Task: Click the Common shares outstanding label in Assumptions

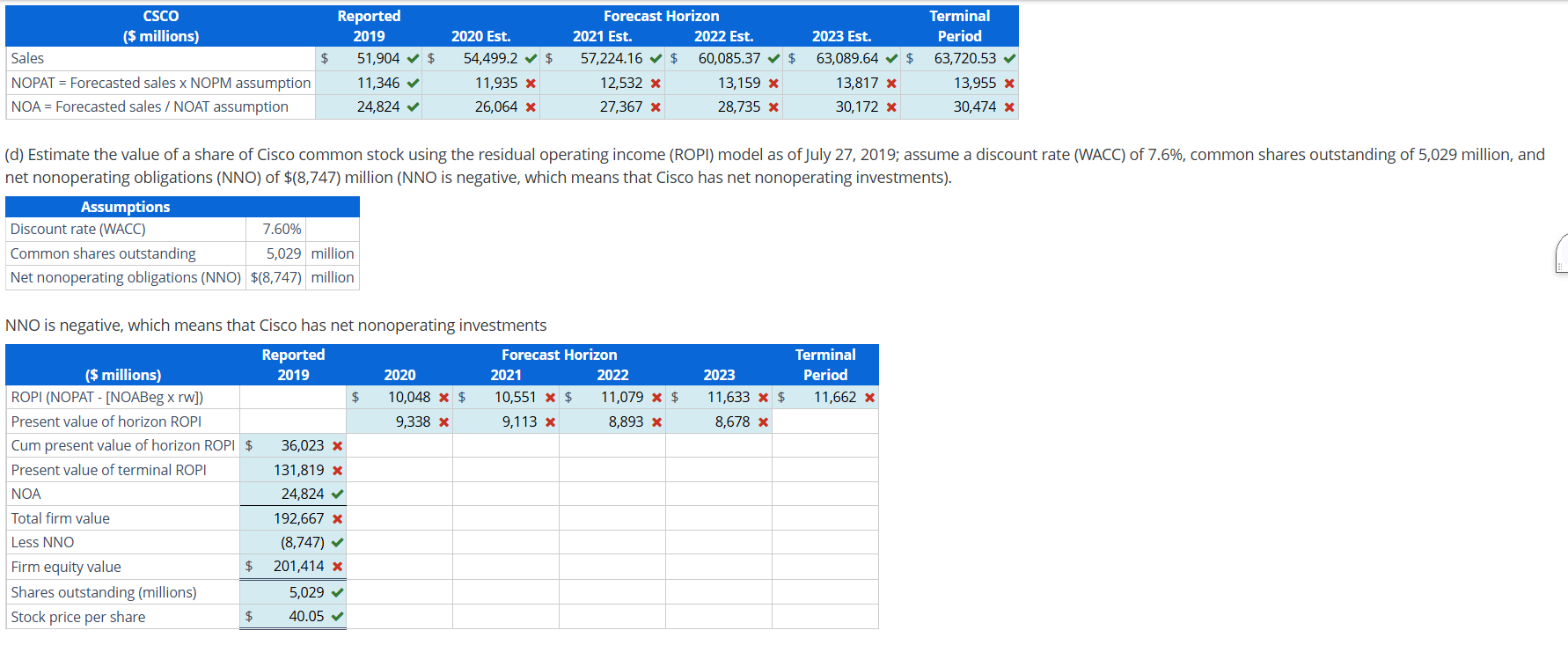Action: [x=103, y=254]
